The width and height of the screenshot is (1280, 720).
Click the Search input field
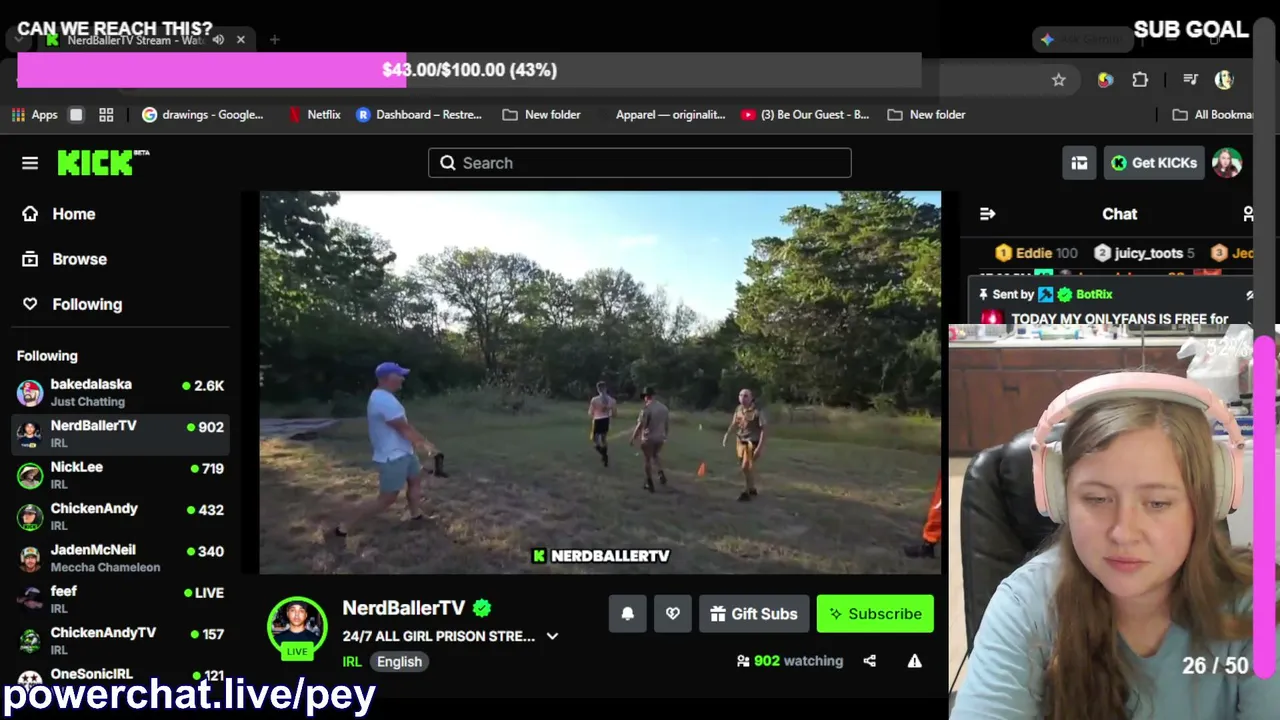click(x=640, y=163)
